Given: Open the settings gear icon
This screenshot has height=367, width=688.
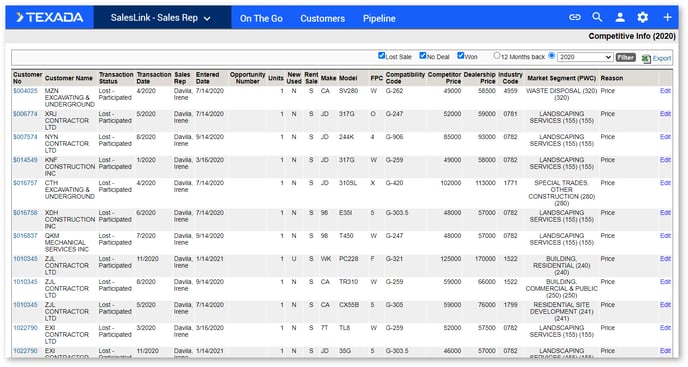Looking at the screenshot, I should point(643,18).
